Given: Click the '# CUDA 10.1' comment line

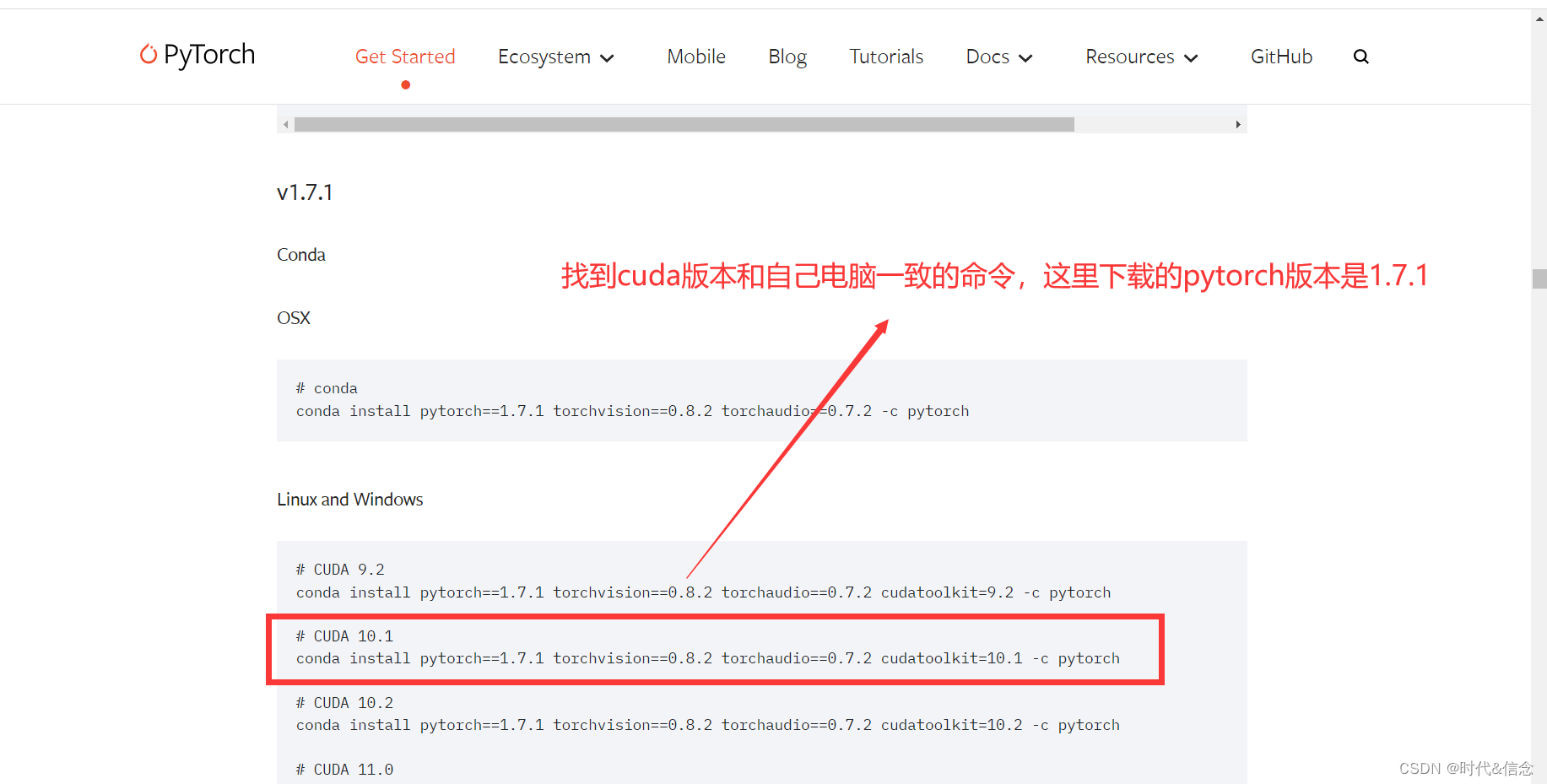Looking at the screenshot, I should pyautogui.click(x=344, y=636).
